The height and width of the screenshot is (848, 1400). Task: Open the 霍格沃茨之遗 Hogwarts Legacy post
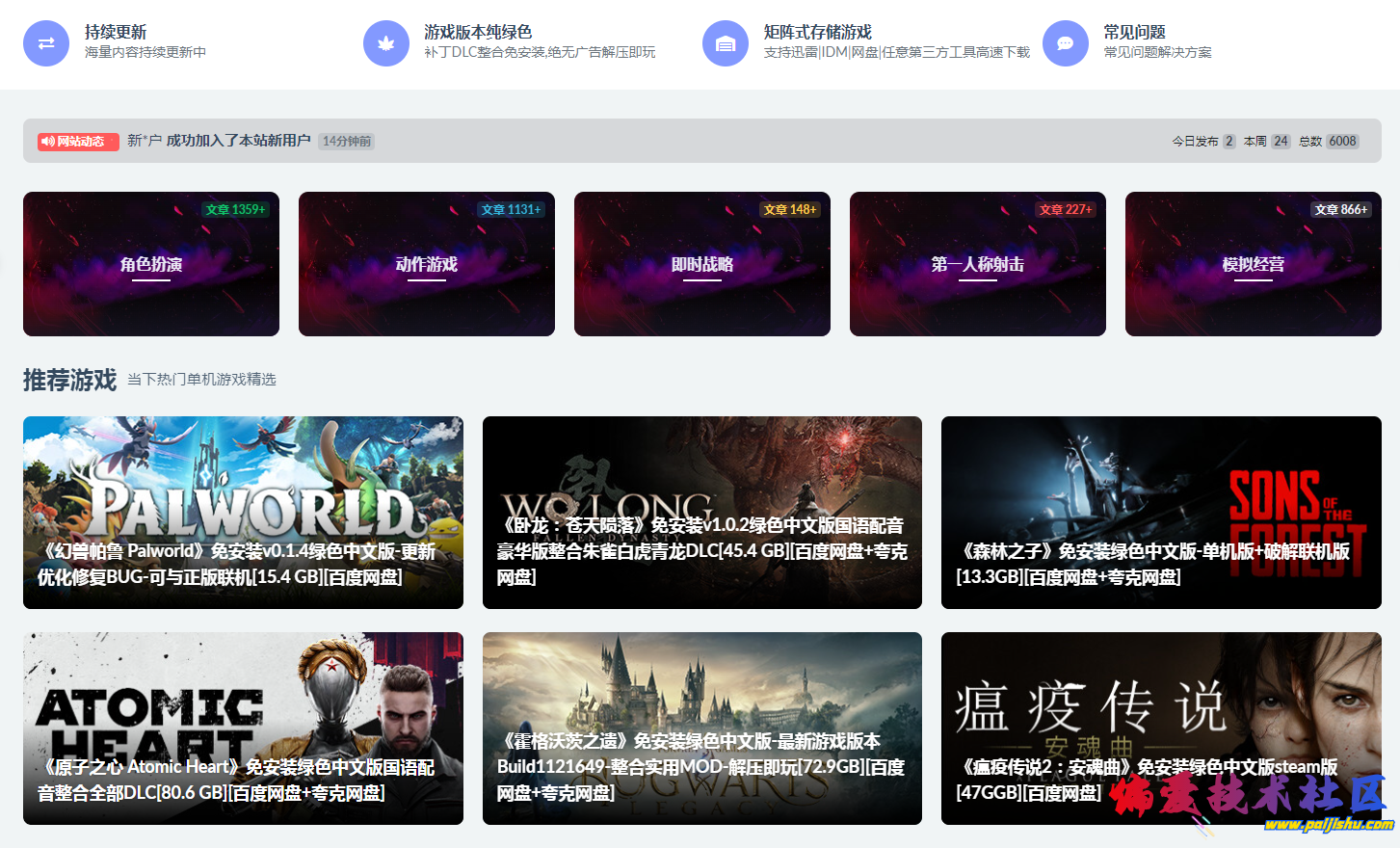click(x=701, y=729)
